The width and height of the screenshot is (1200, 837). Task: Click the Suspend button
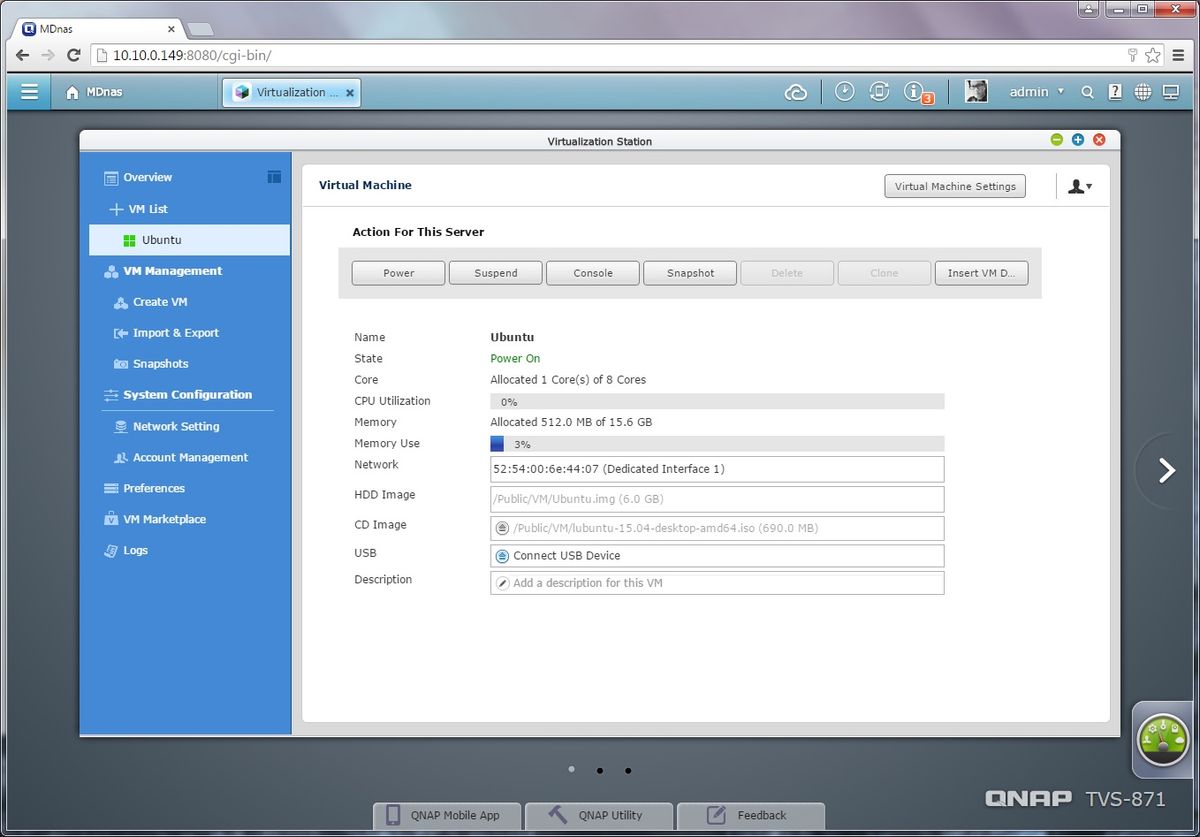(x=496, y=273)
